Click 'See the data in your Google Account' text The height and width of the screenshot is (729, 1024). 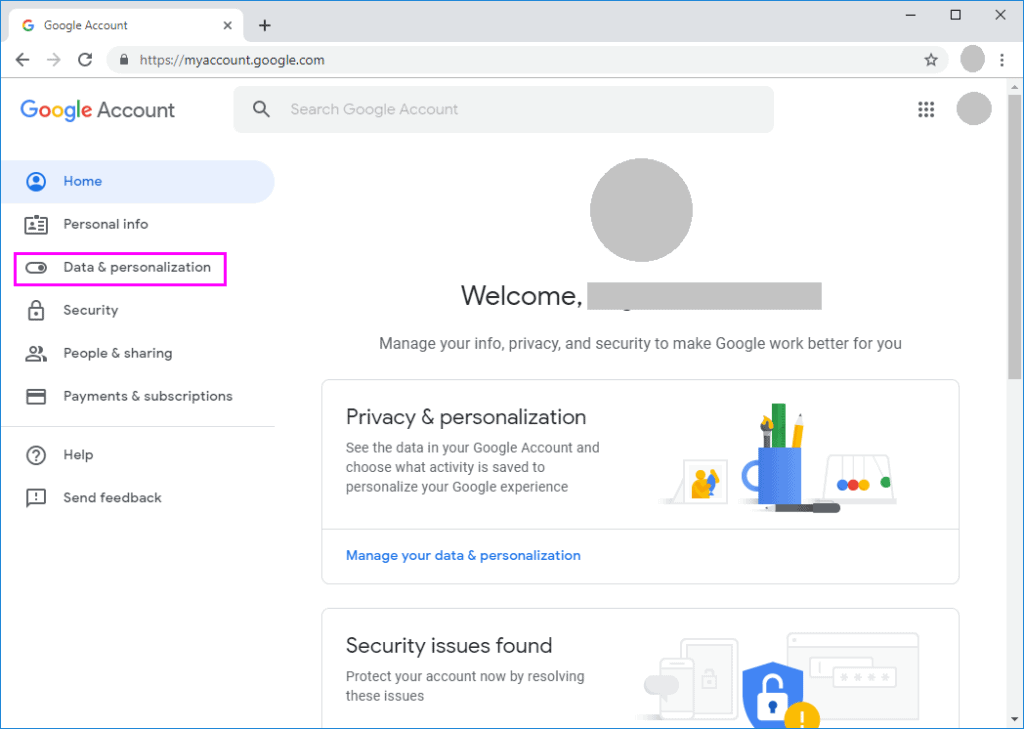pos(472,467)
